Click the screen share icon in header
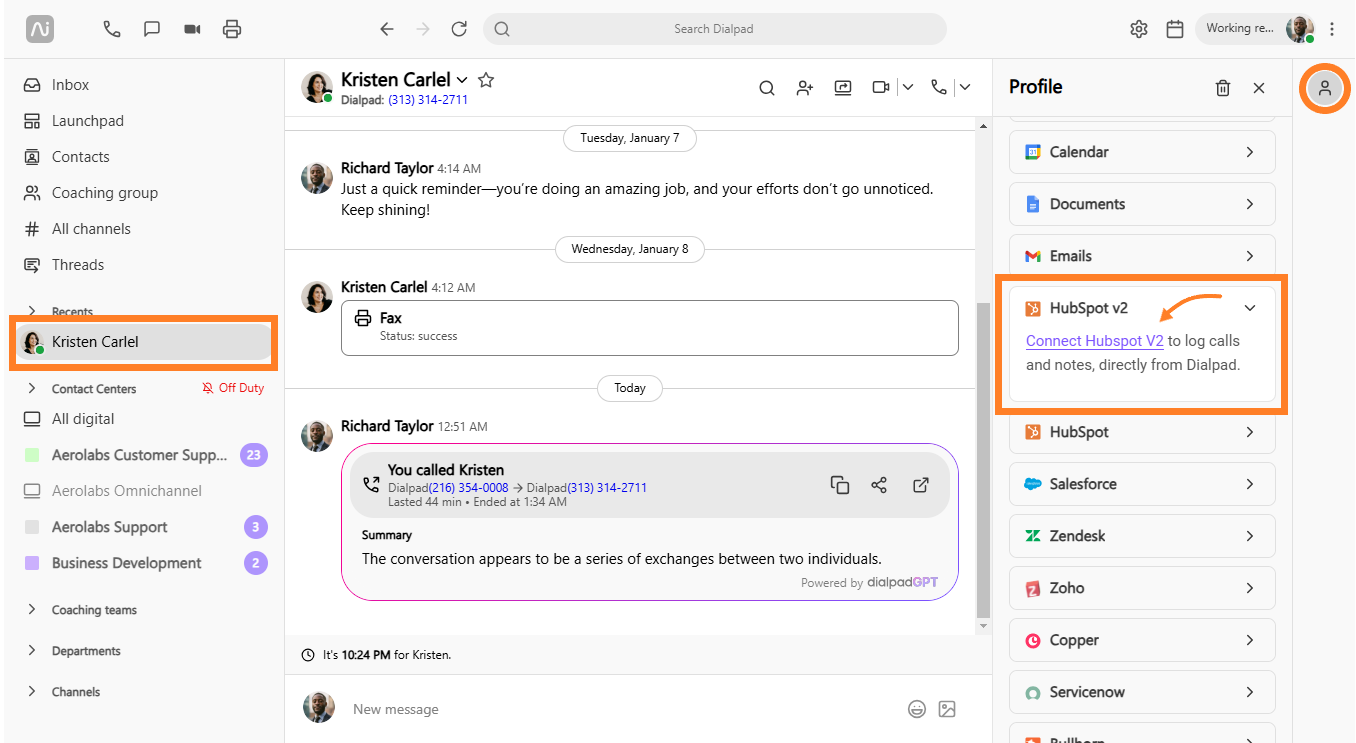This screenshot has width=1356, height=743. click(x=843, y=88)
